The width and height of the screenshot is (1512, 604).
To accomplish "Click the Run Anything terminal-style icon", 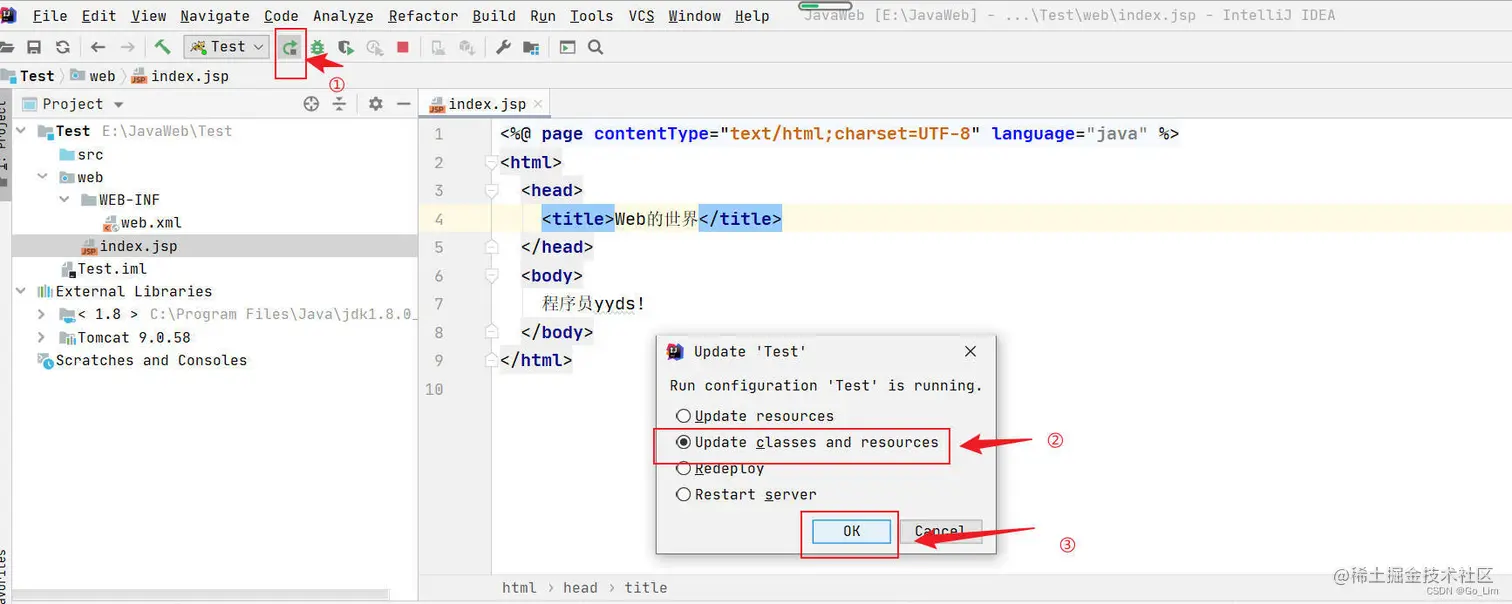I will pyautogui.click(x=567, y=47).
